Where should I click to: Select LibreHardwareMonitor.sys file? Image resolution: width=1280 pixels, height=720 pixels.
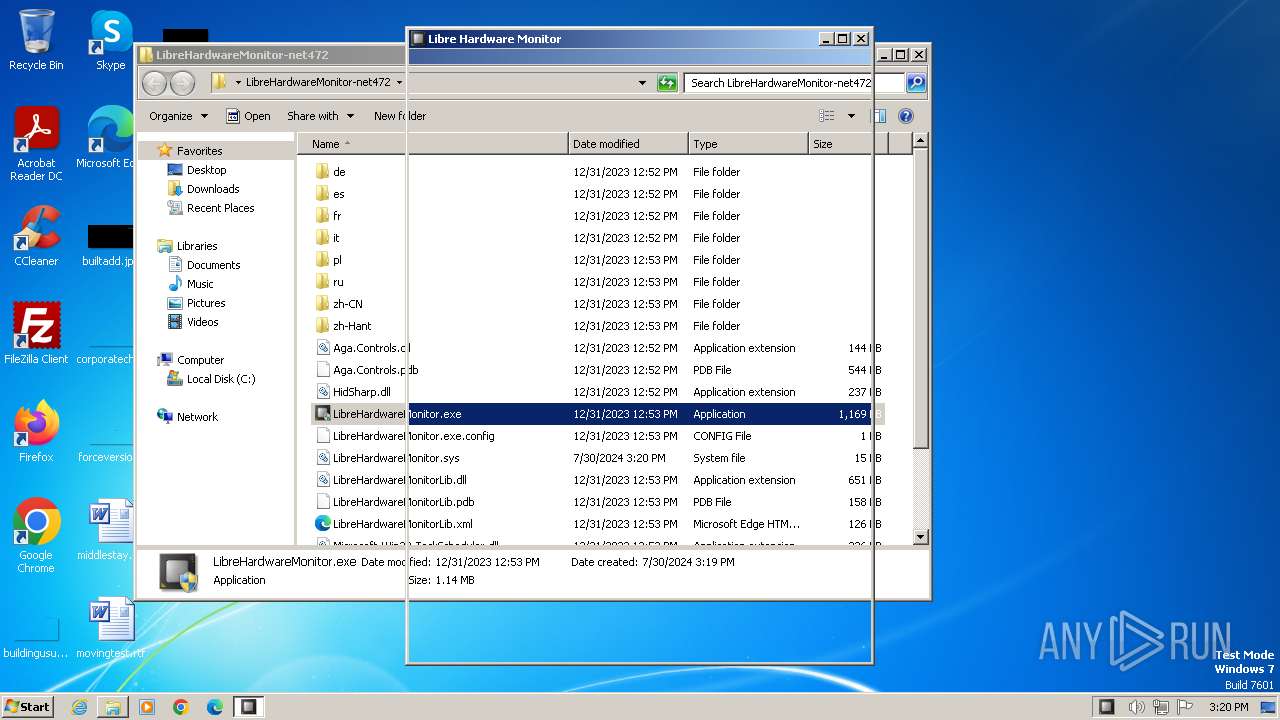pos(387,458)
